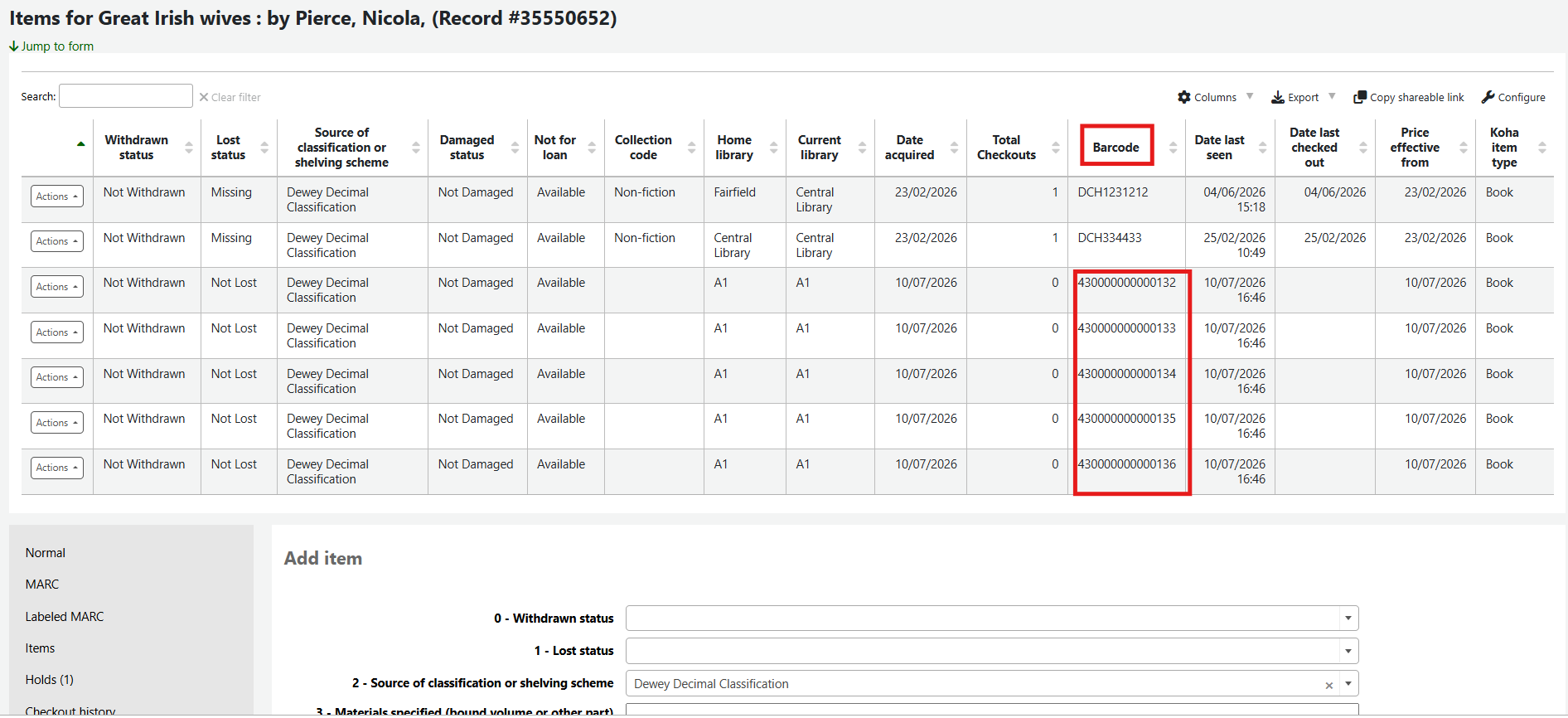Viewport: 1568px width, 718px height.
Task: Open Actions menu for barcode 430000000000132
Action: click(57, 287)
